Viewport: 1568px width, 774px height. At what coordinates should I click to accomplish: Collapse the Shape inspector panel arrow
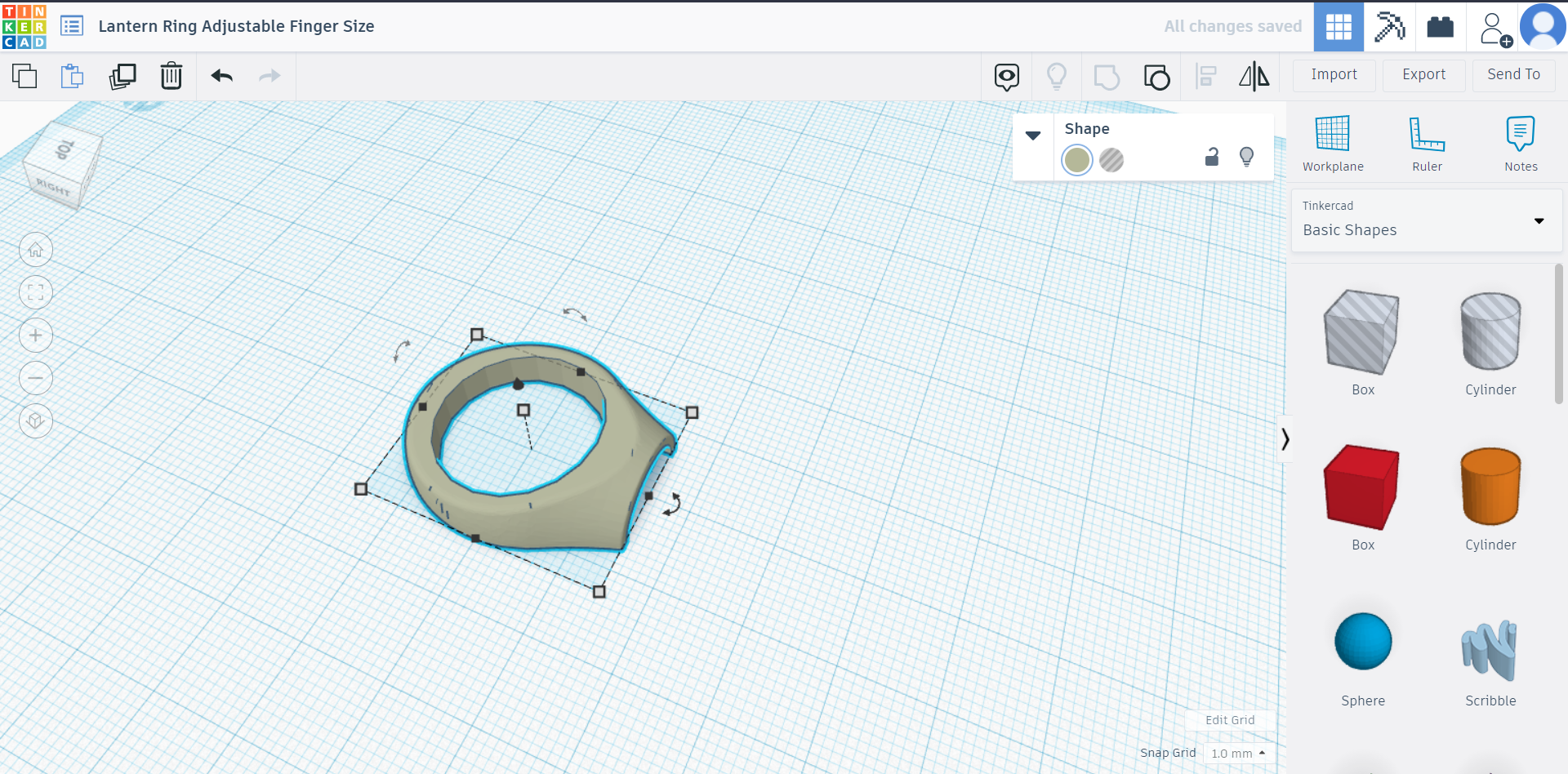pos(1033,136)
